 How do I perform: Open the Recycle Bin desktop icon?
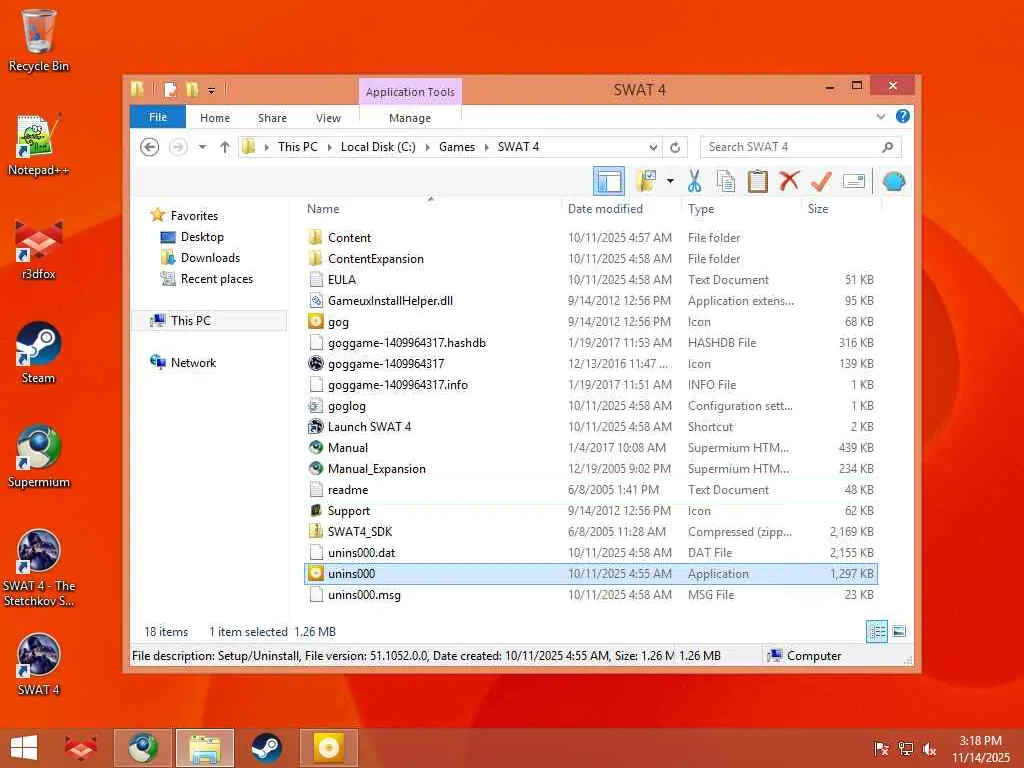[39, 40]
